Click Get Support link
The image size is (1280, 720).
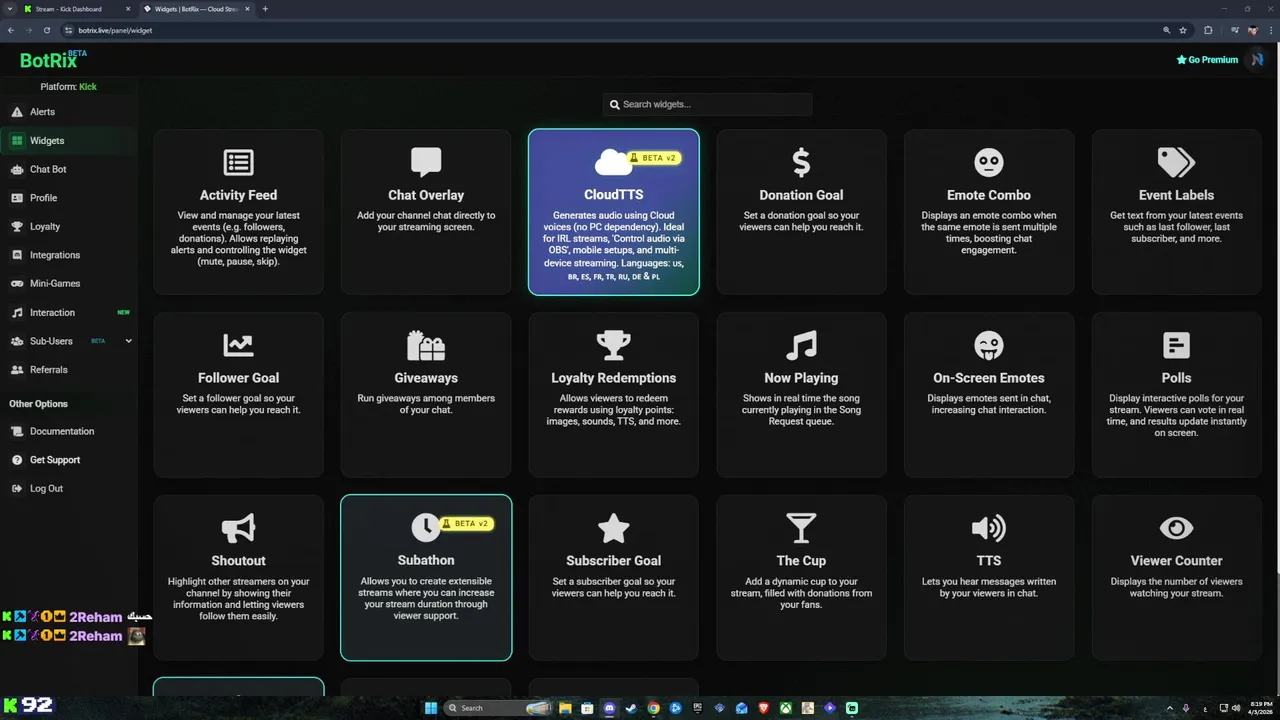(x=55, y=460)
